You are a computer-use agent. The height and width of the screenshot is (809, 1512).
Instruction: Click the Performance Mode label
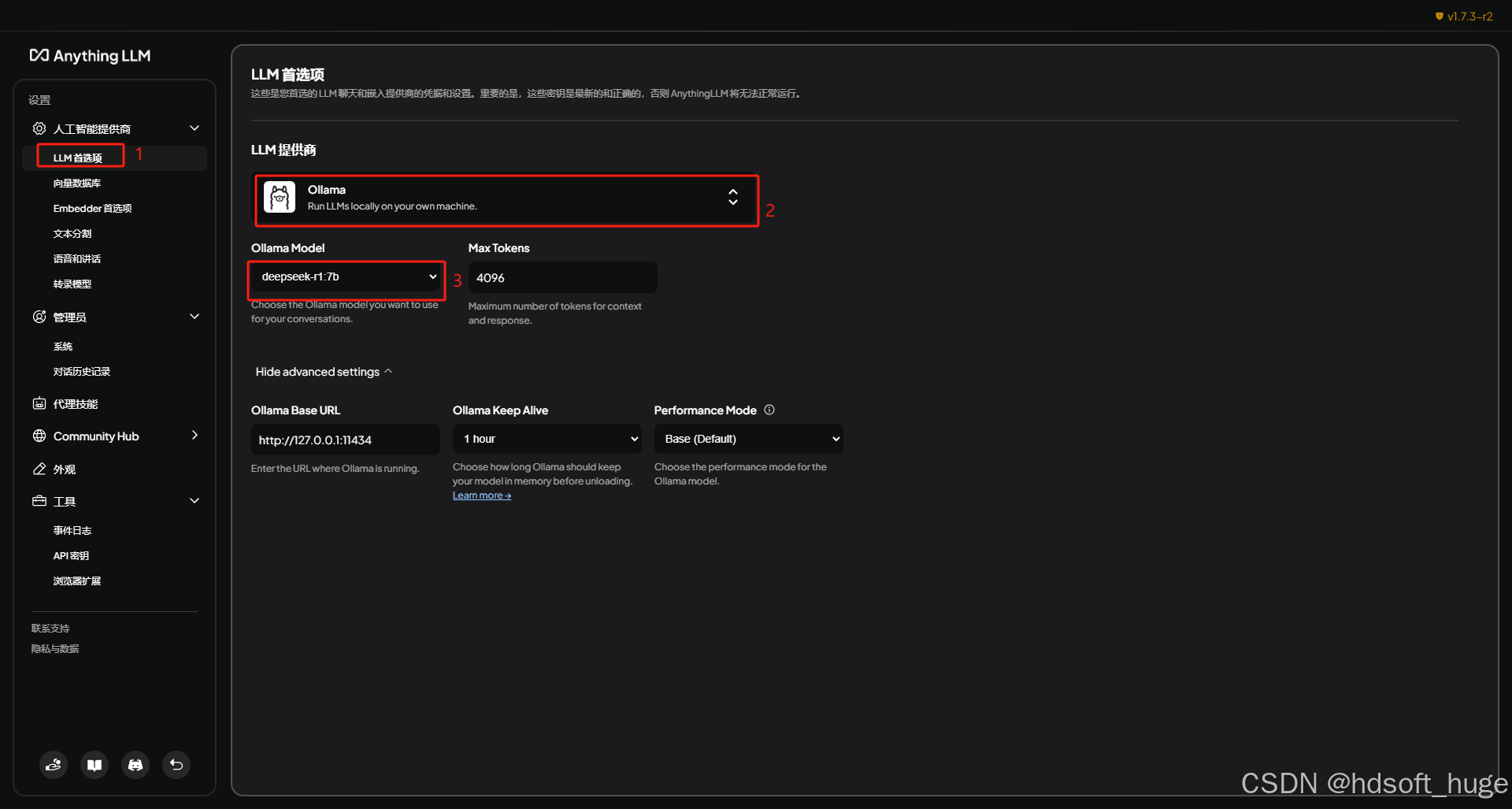click(706, 410)
